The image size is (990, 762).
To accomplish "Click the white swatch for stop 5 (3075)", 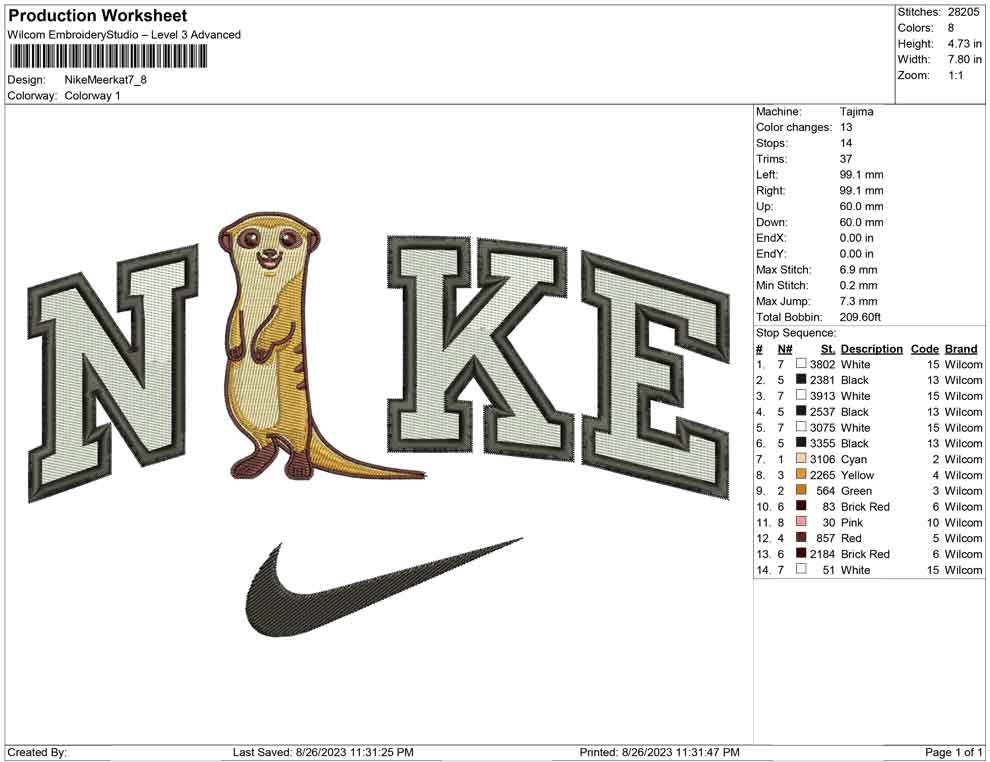I will coord(801,427).
